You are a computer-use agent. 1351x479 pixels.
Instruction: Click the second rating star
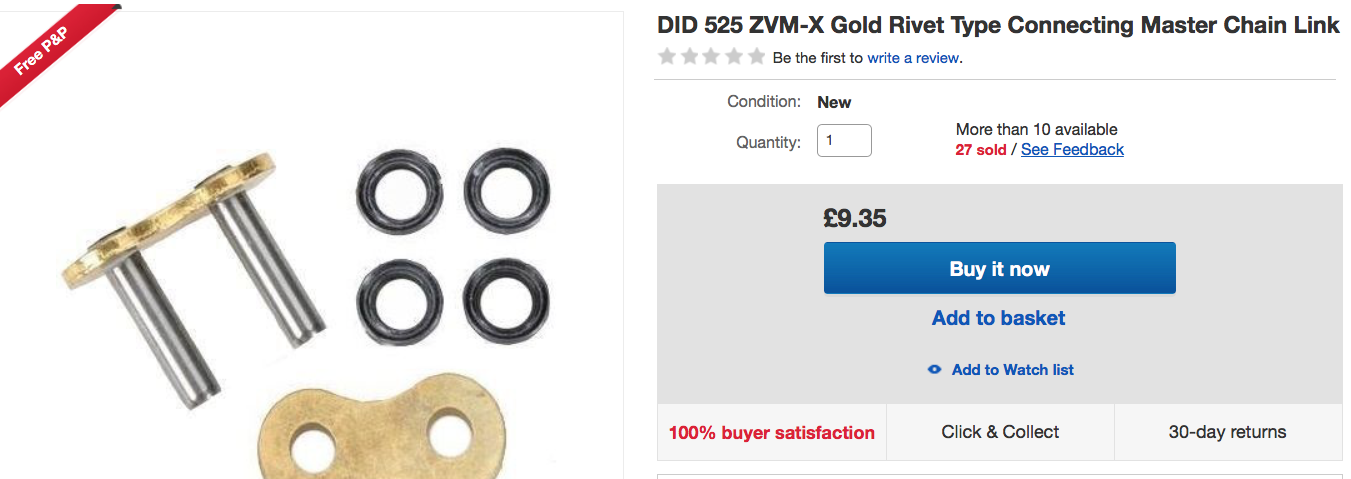point(689,57)
